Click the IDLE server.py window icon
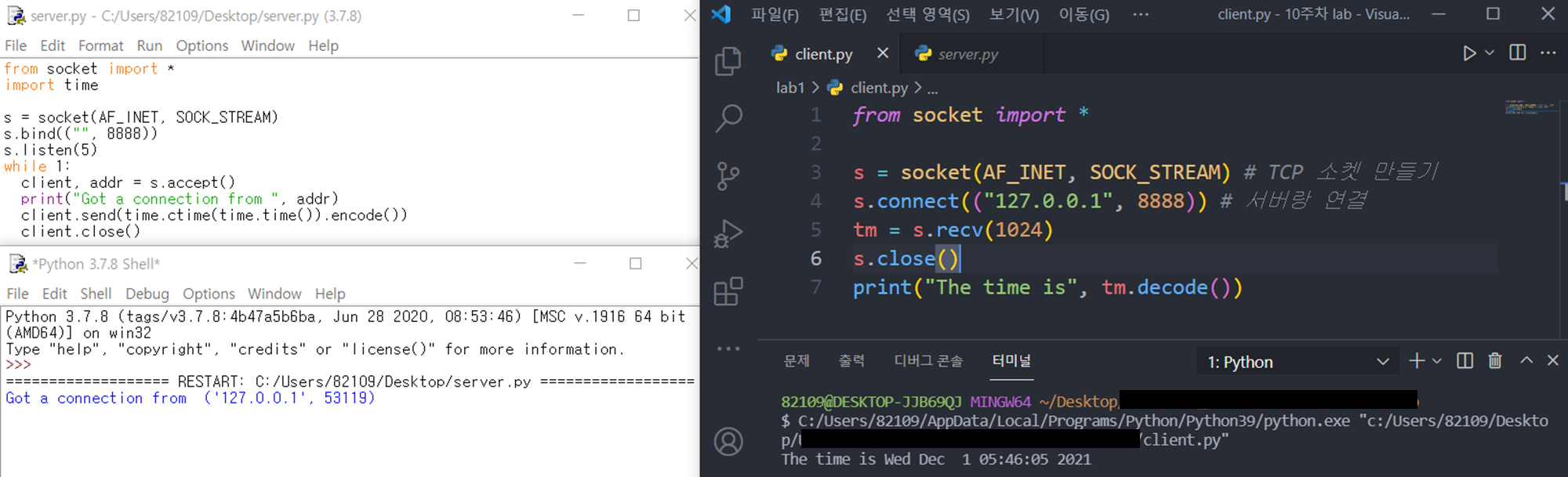This screenshot has height=477, width=1568. (16, 15)
